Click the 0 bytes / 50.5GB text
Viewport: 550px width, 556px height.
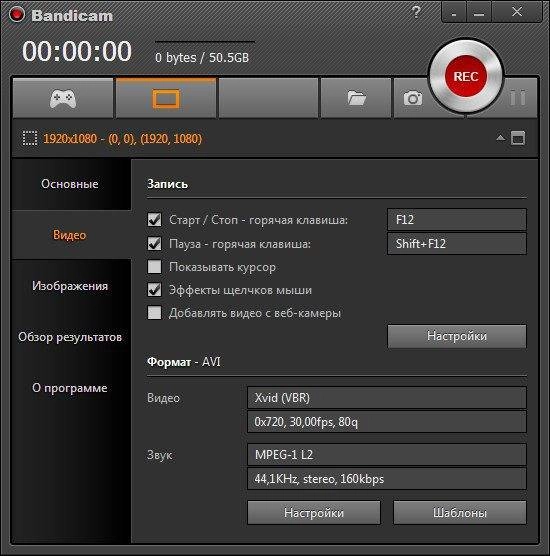[x=202, y=57]
